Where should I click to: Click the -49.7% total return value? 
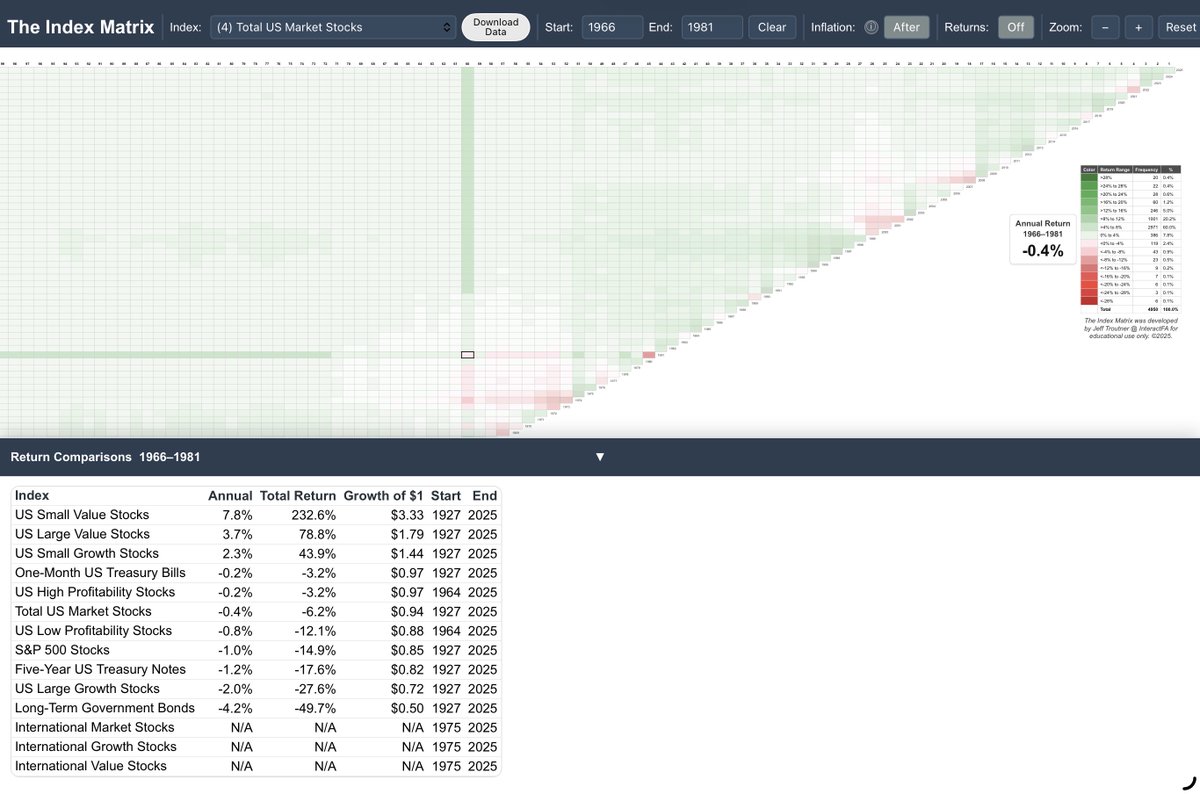(315, 708)
